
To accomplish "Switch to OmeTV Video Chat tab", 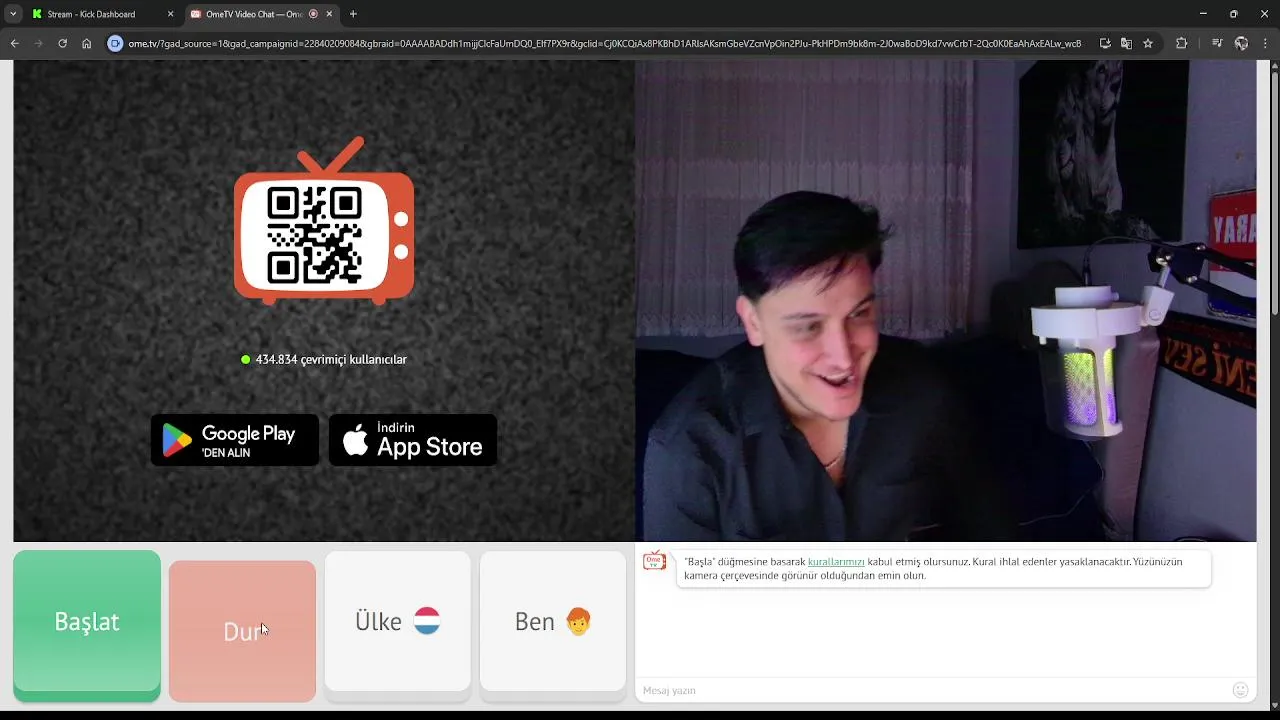I will coord(254,14).
